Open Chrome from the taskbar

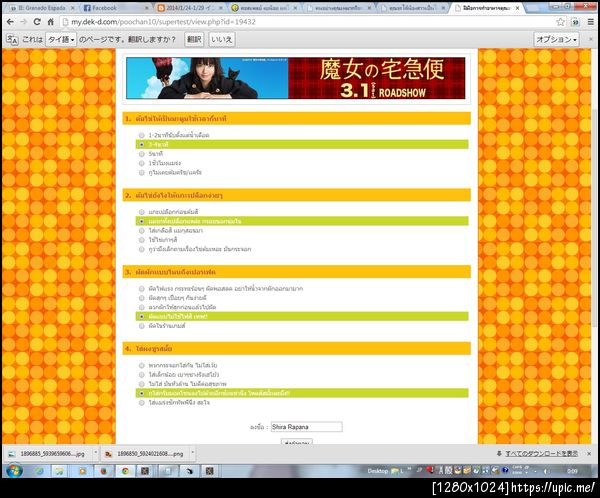click(125, 471)
